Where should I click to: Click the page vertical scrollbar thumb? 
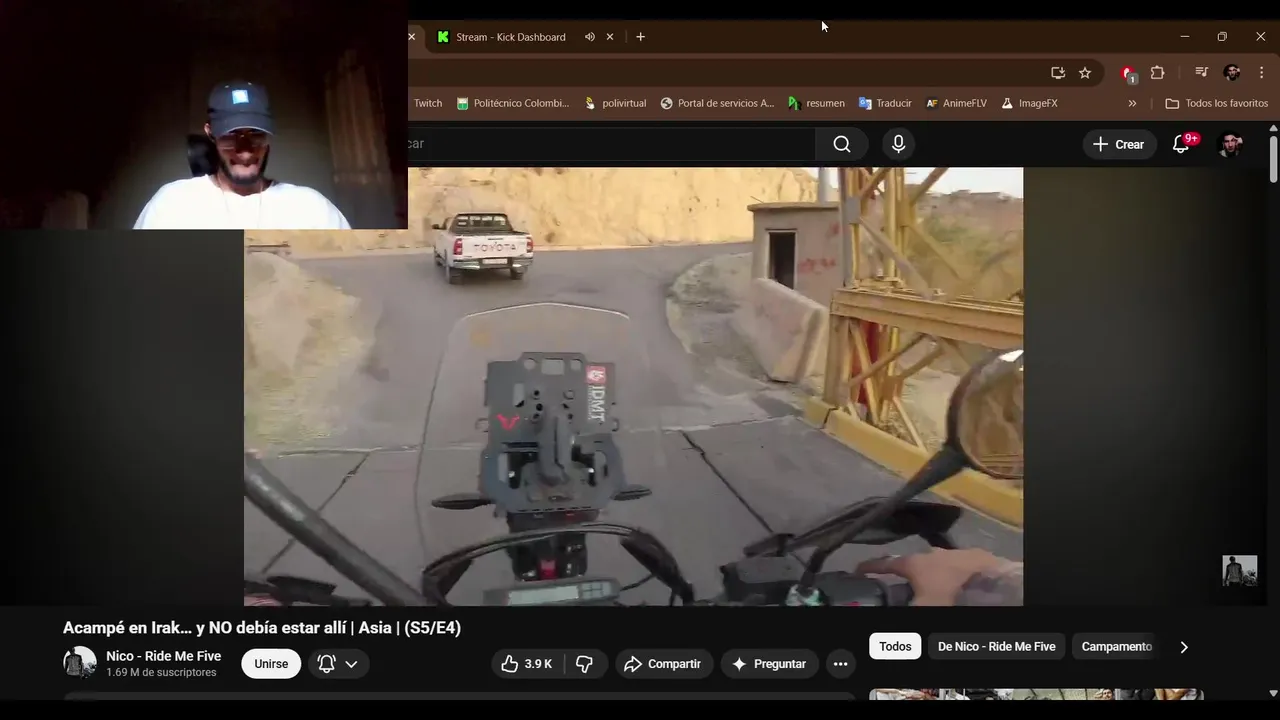1273,159
